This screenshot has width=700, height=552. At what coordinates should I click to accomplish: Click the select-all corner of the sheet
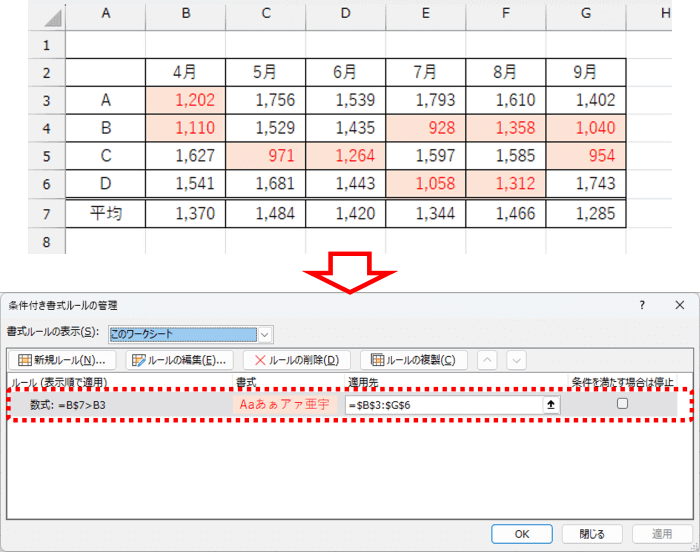pos(46,13)
